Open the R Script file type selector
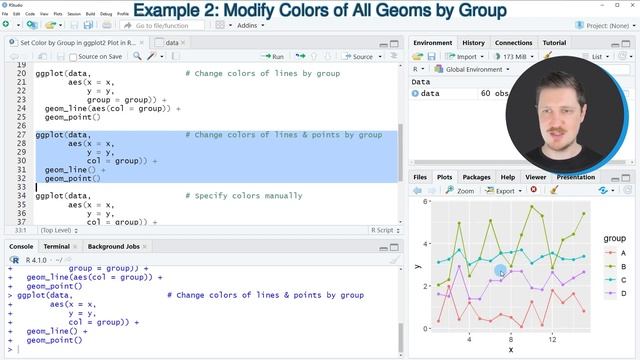Viewport: 640px width, 360px height. (385, 230)
